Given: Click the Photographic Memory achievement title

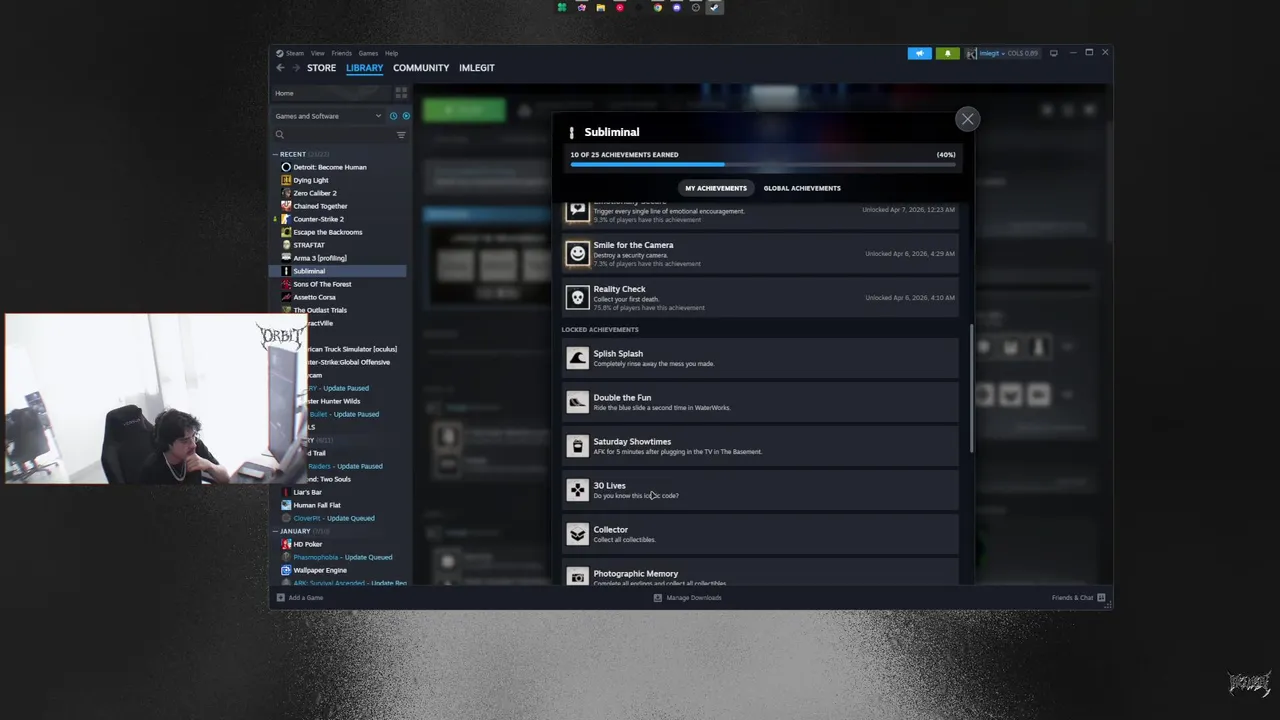Looking at the screenshot, I should point(635,574).
